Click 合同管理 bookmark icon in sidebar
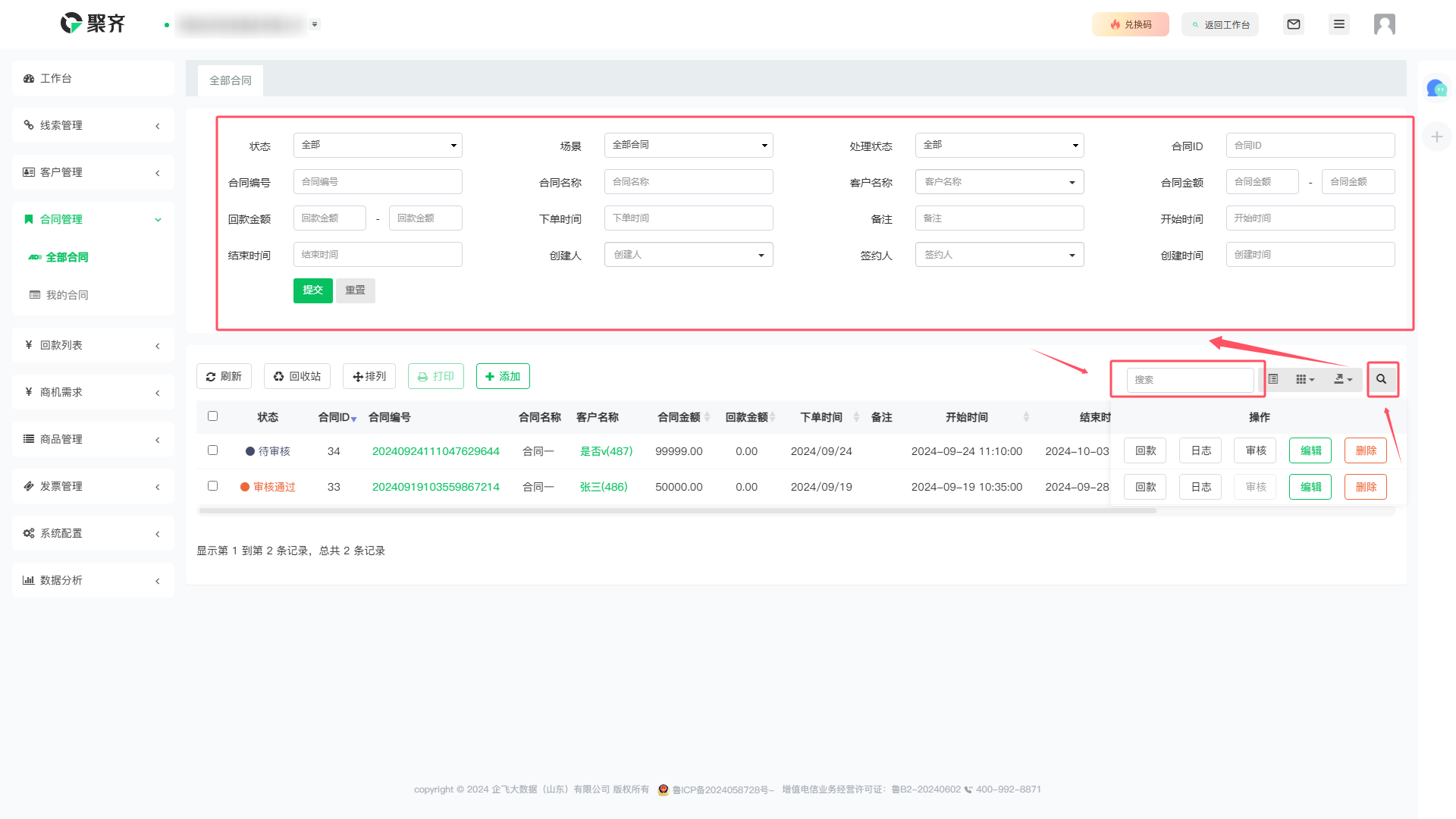The width and height of the screenshot is (1456, 819). 29,219
